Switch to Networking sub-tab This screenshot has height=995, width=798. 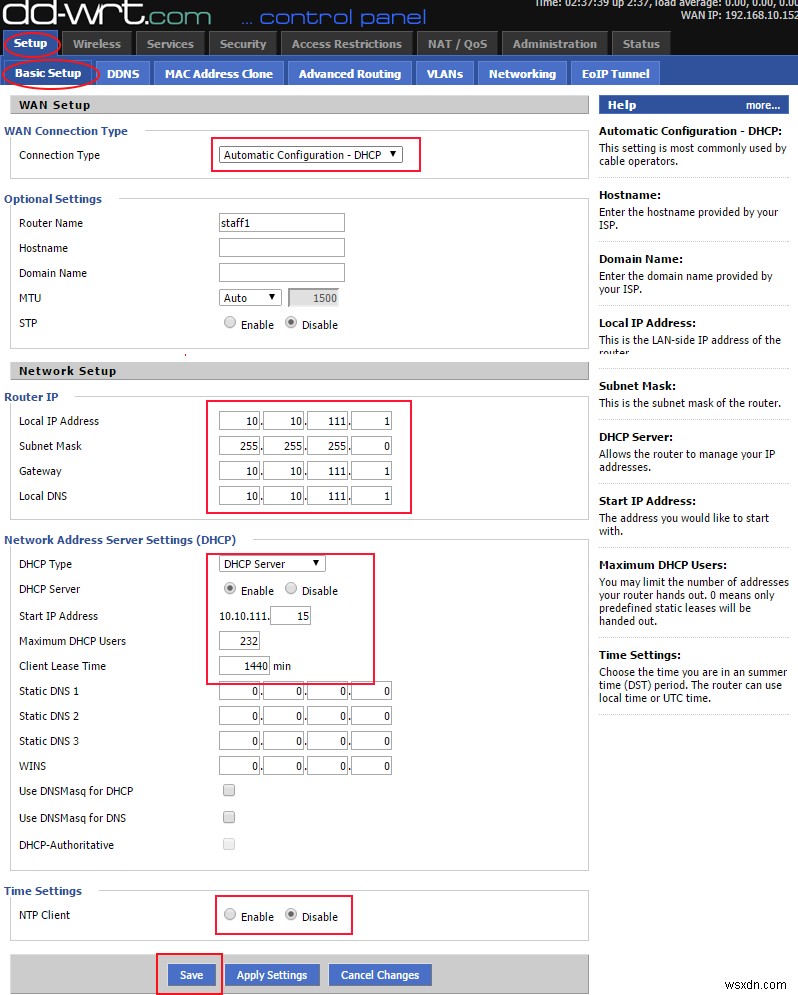tap(522, 74)
